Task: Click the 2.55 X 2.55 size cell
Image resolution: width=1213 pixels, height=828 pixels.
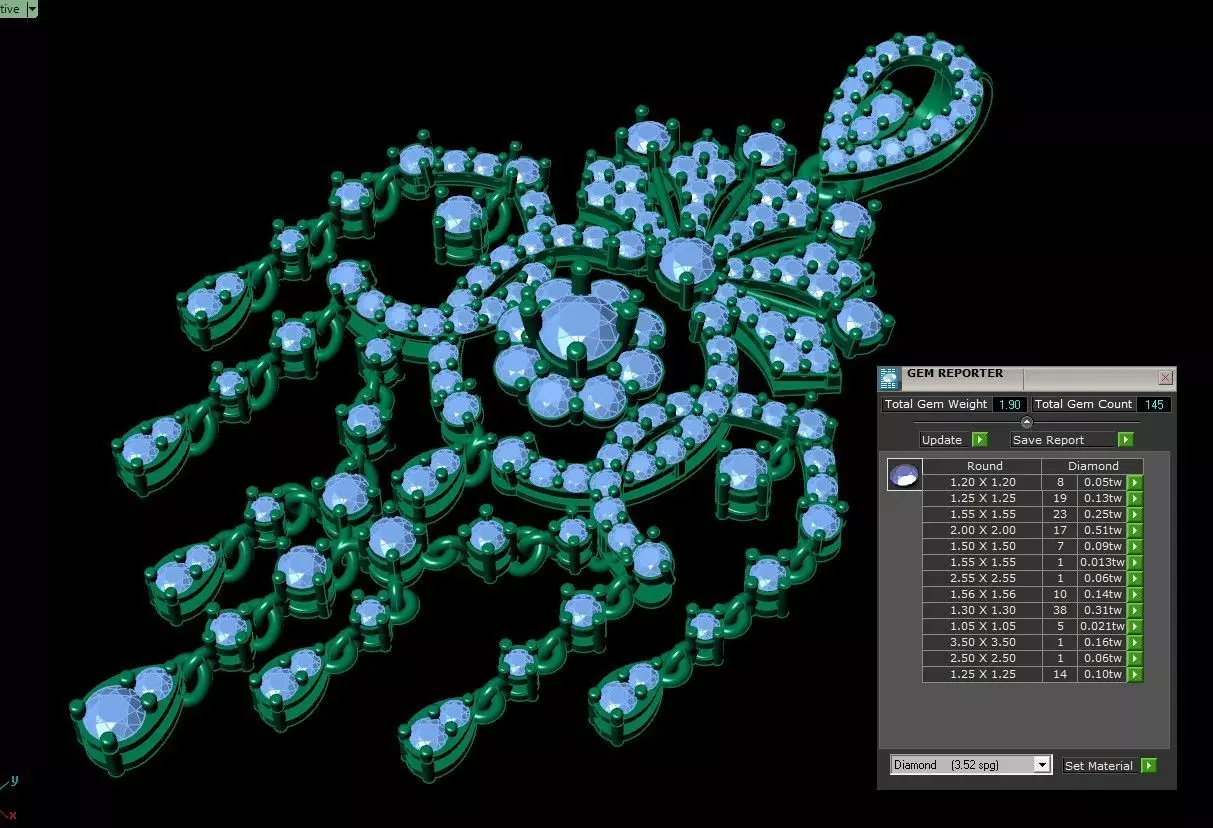Action: click(982, 578)
